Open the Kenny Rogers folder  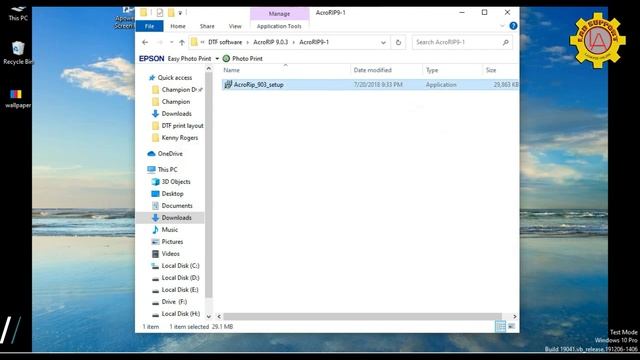point(175,138)
